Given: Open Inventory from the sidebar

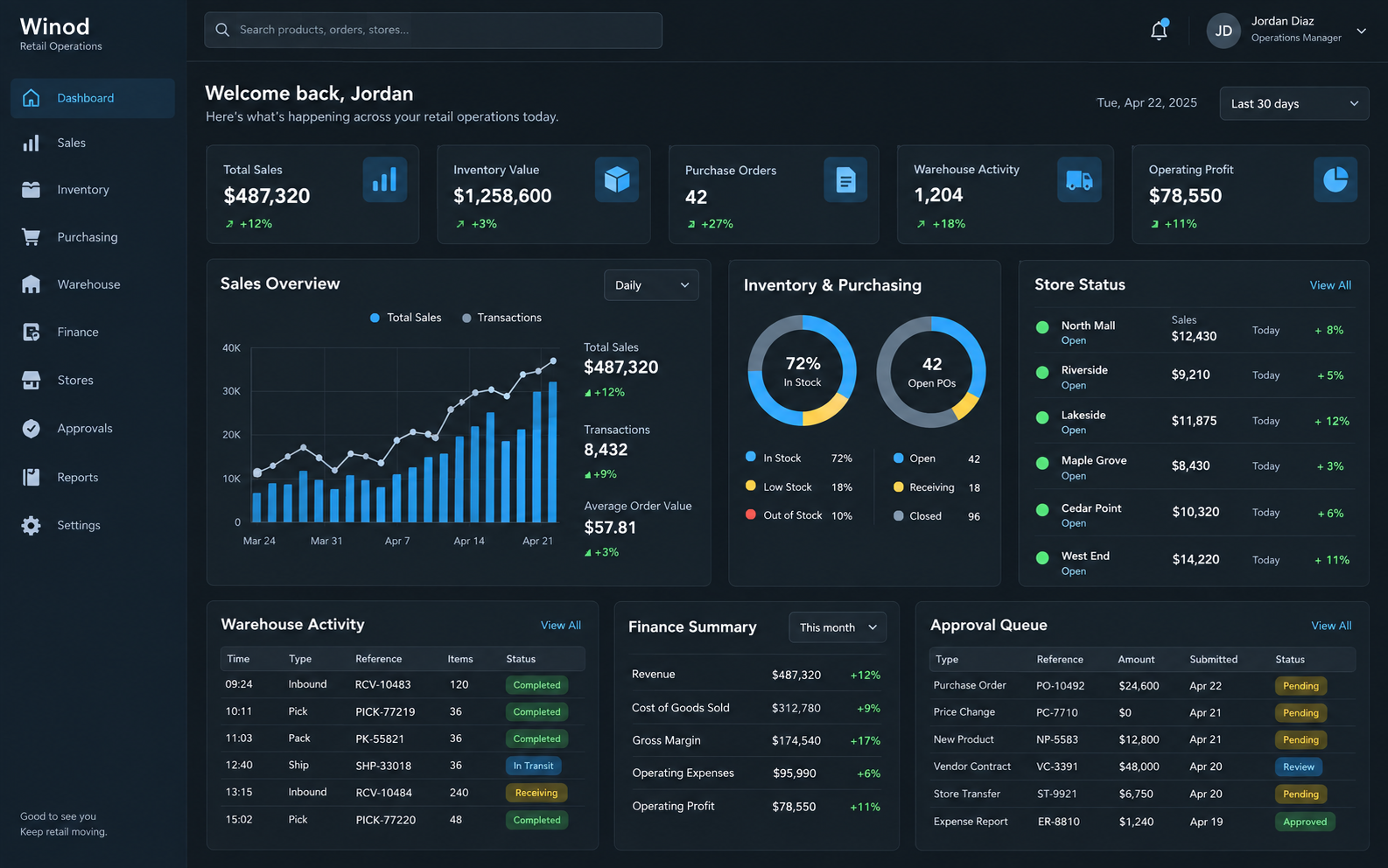Looking at the screenshot, I should pyautogui.click(x=93, y=189).
